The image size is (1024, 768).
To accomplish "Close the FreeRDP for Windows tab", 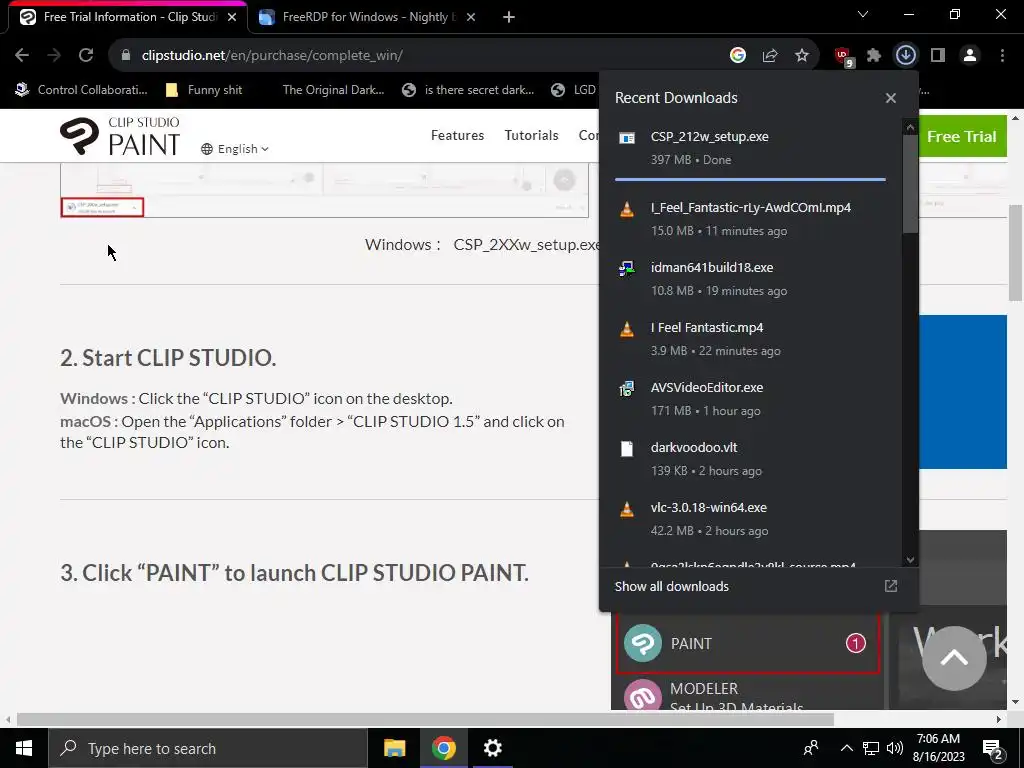I will click(472, 17).
